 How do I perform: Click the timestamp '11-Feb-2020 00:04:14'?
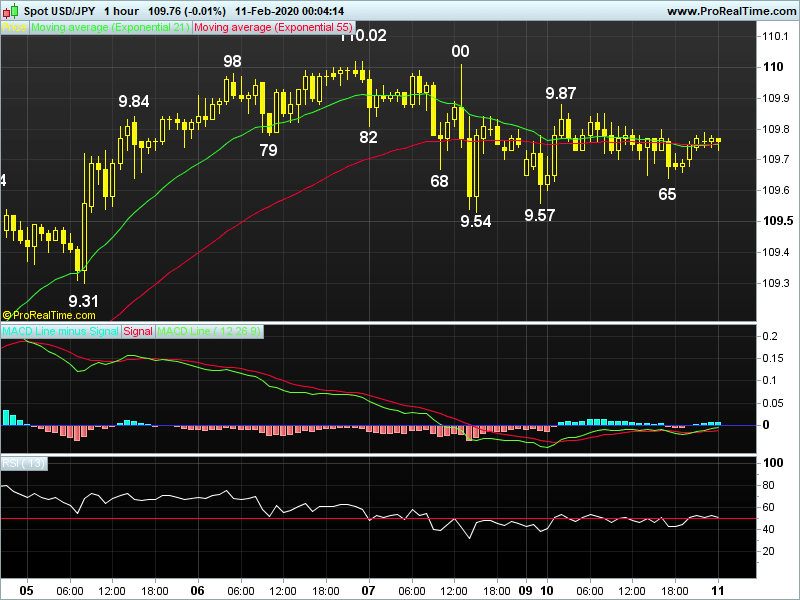[x=289, y=11]
